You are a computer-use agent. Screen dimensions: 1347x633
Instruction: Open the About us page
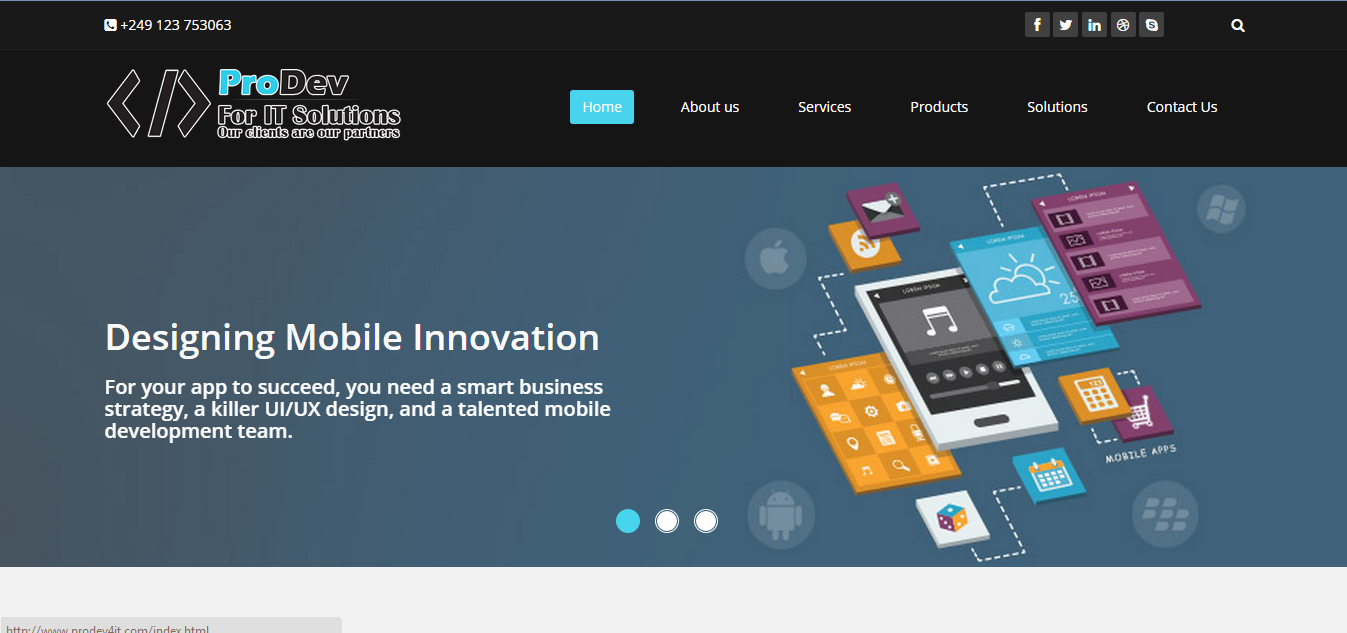[x=710, y=107]
